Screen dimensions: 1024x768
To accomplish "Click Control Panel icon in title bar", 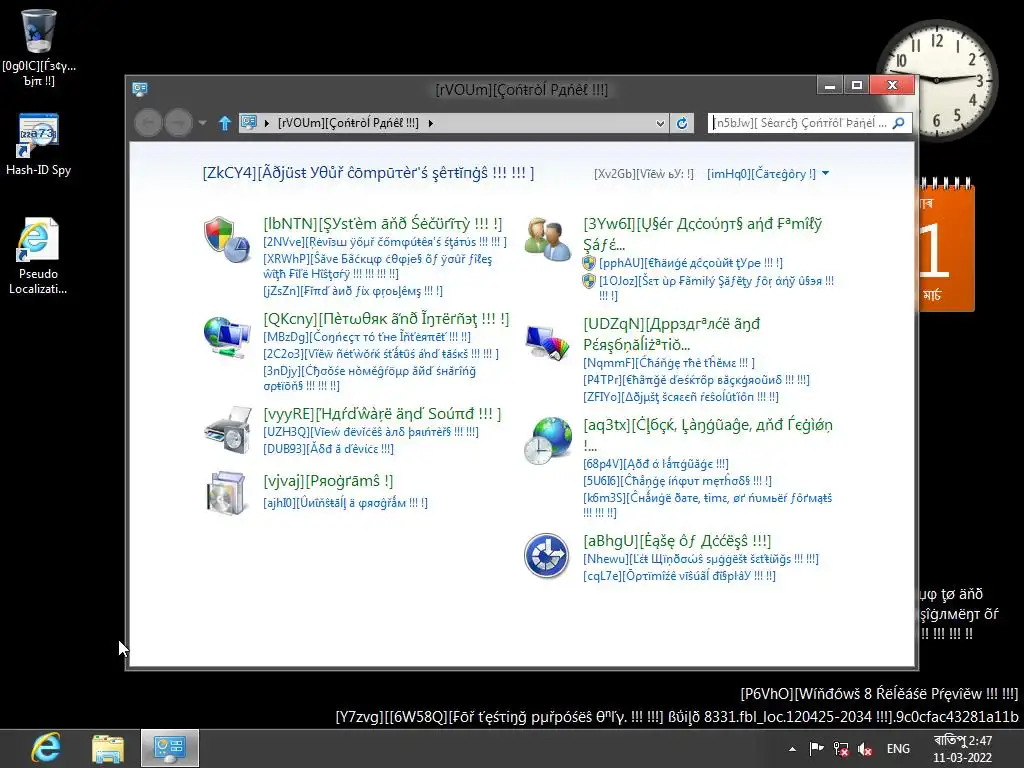I will [x=140, y=89].
